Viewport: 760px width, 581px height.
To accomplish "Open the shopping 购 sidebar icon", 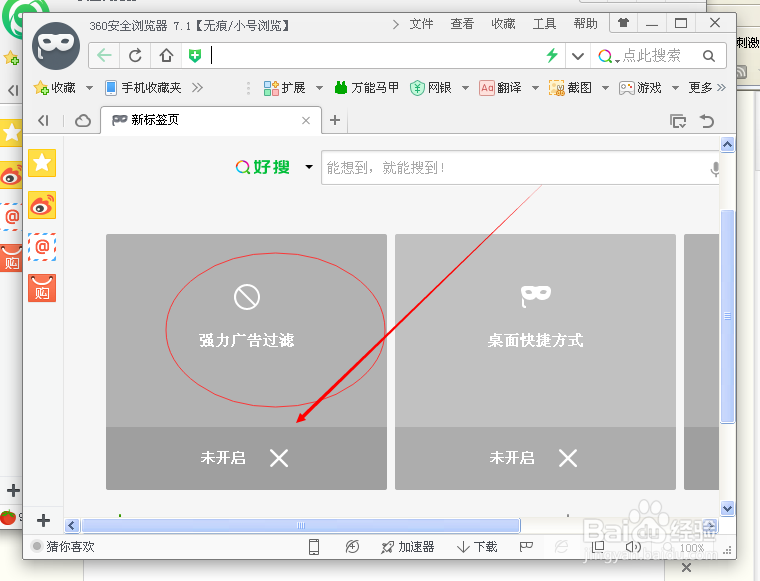I will pyautogui.click(x=42, y=288).
